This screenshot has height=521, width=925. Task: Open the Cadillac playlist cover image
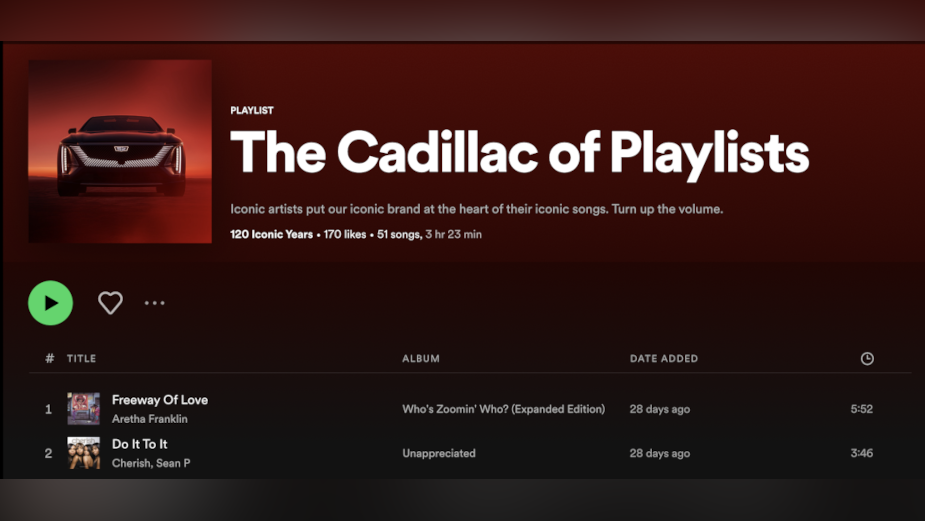pos(120,151)
